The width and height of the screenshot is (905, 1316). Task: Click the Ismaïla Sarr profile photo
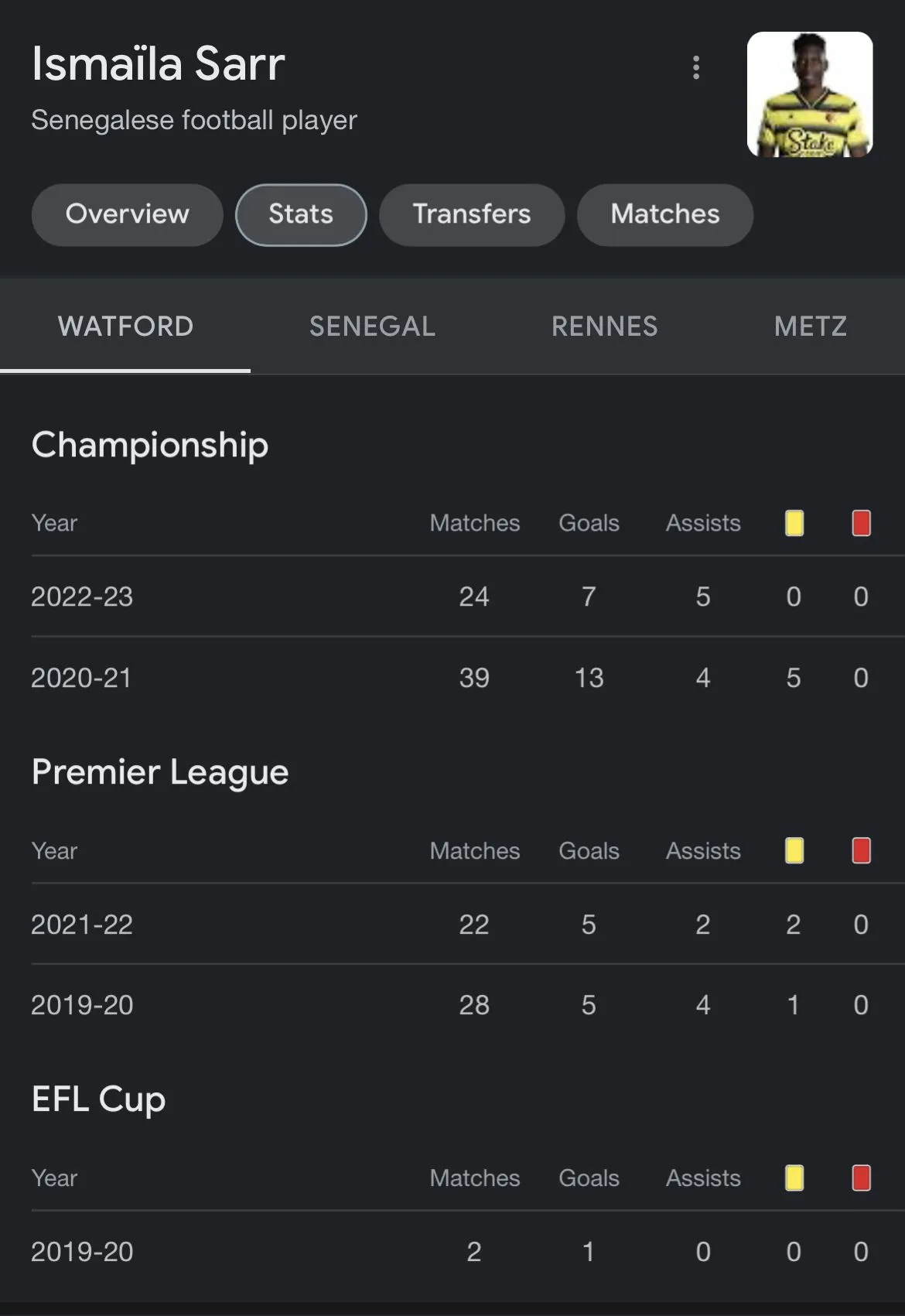pyautogui.click(x=810, y=94)
